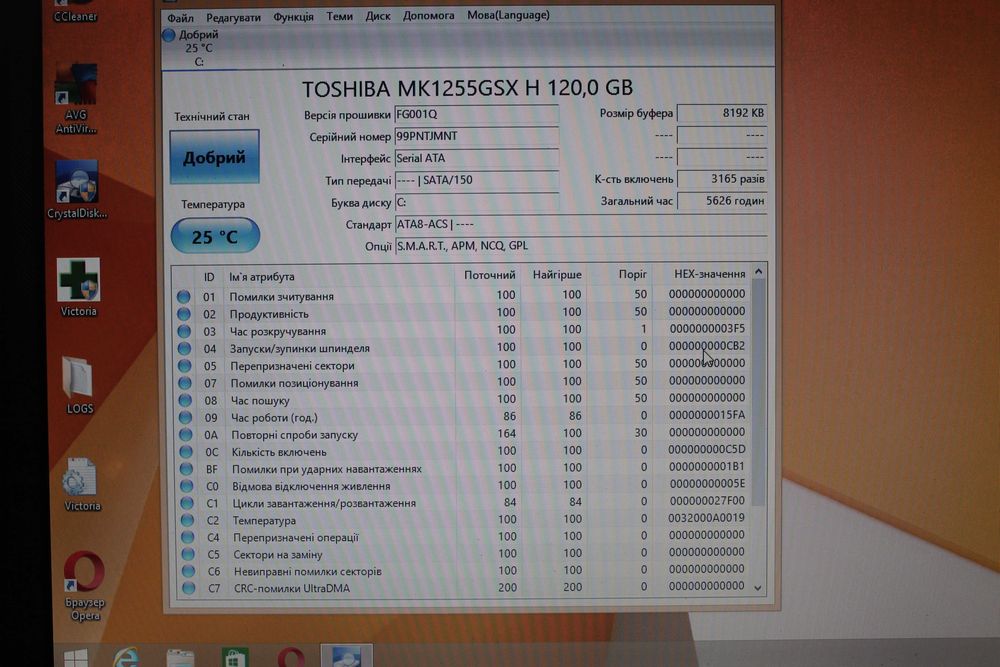Click the status icon for attribute 01

click(x=184, y=297)
